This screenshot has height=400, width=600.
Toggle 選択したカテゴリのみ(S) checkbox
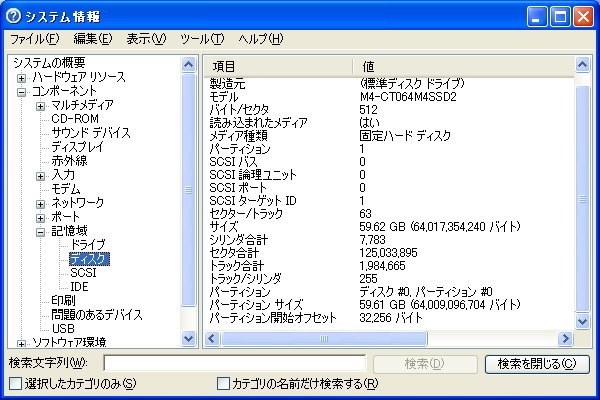tap(15, 384)
